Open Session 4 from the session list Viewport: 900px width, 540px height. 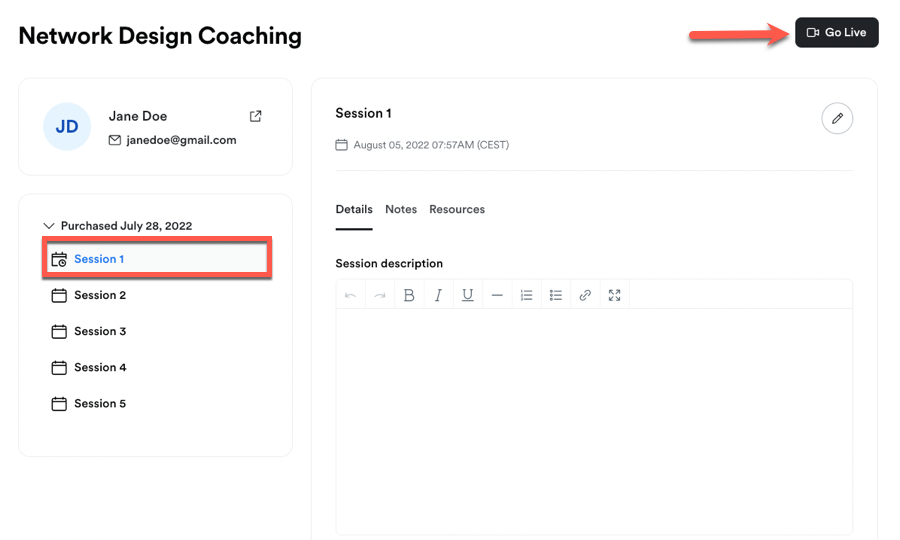click(99, 368)
